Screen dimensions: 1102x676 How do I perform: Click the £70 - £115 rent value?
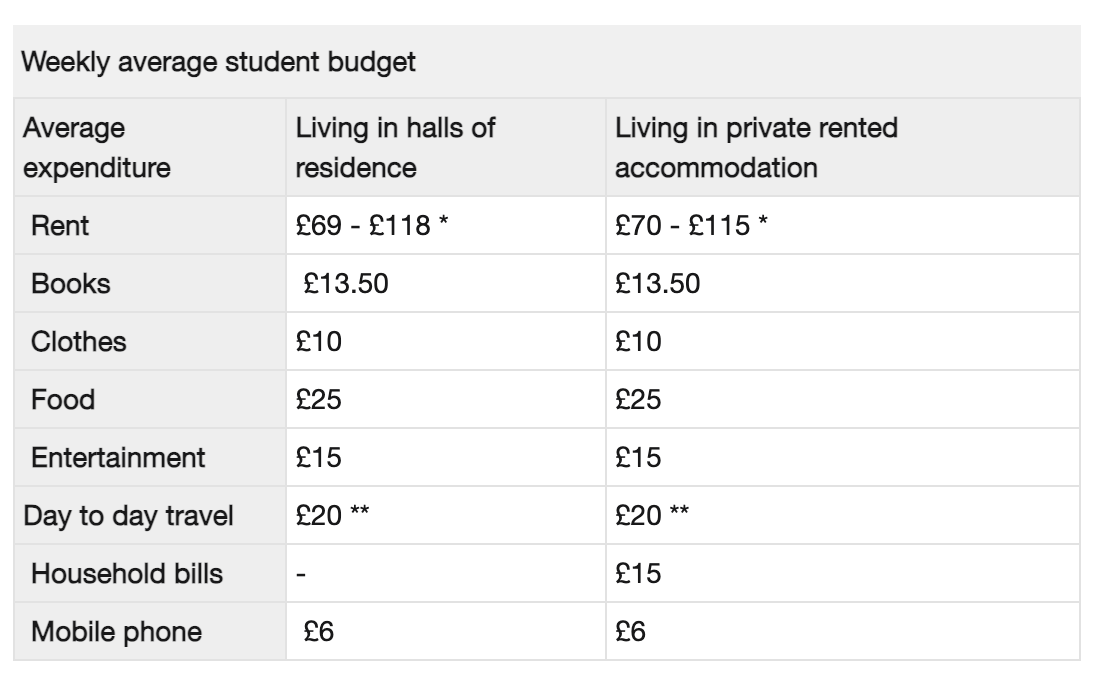point(692,226)
